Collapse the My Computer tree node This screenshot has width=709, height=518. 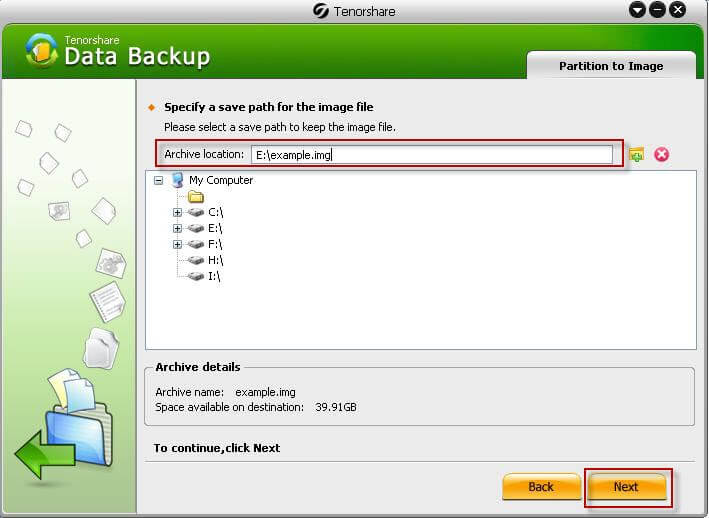(x=158, y=181)
